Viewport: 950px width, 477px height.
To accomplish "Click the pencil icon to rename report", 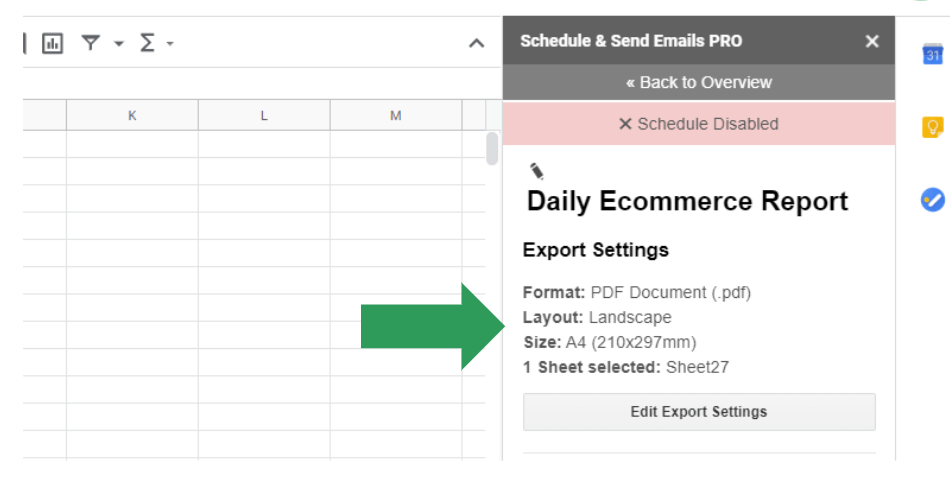I will pyautogui.click(x=537, y=171).
